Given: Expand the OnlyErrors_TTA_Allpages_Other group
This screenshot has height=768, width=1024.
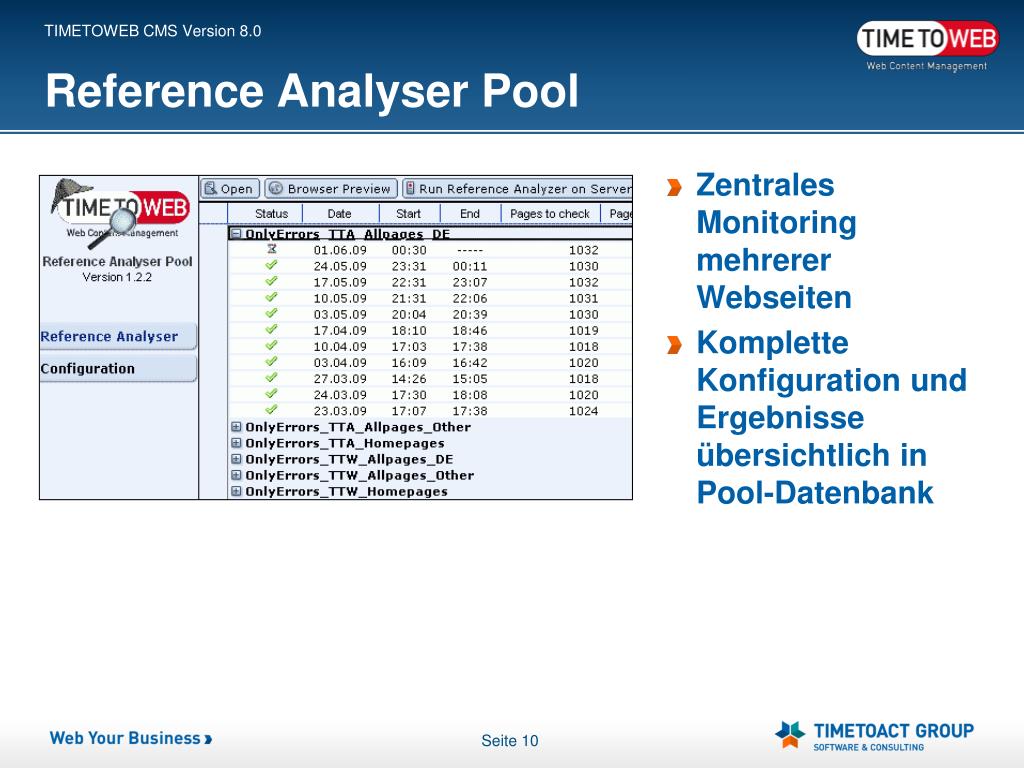Looking at the screenshot, I should (x=236, y=426).
